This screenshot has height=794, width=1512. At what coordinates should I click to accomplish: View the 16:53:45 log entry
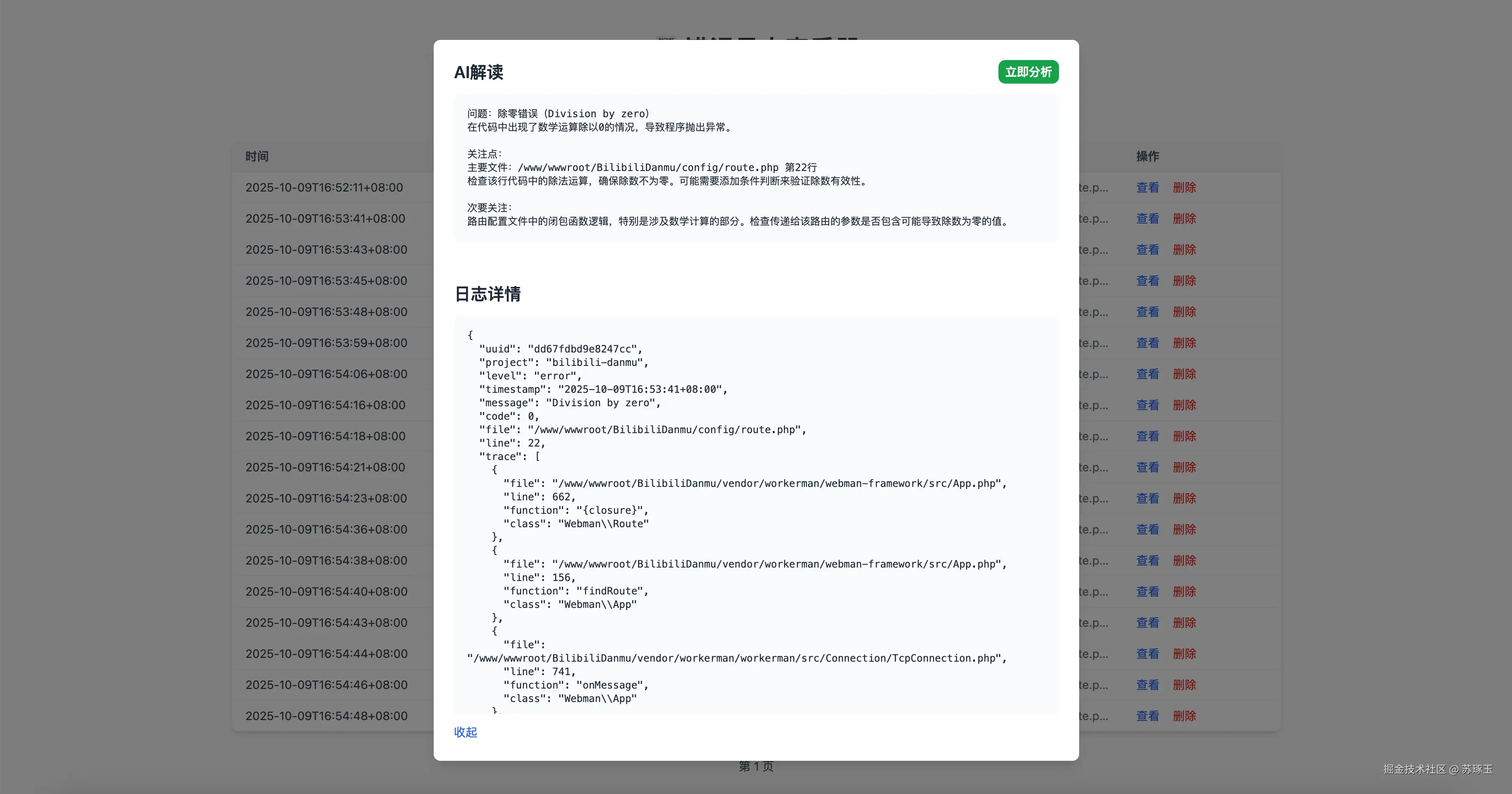[1147, 281]
